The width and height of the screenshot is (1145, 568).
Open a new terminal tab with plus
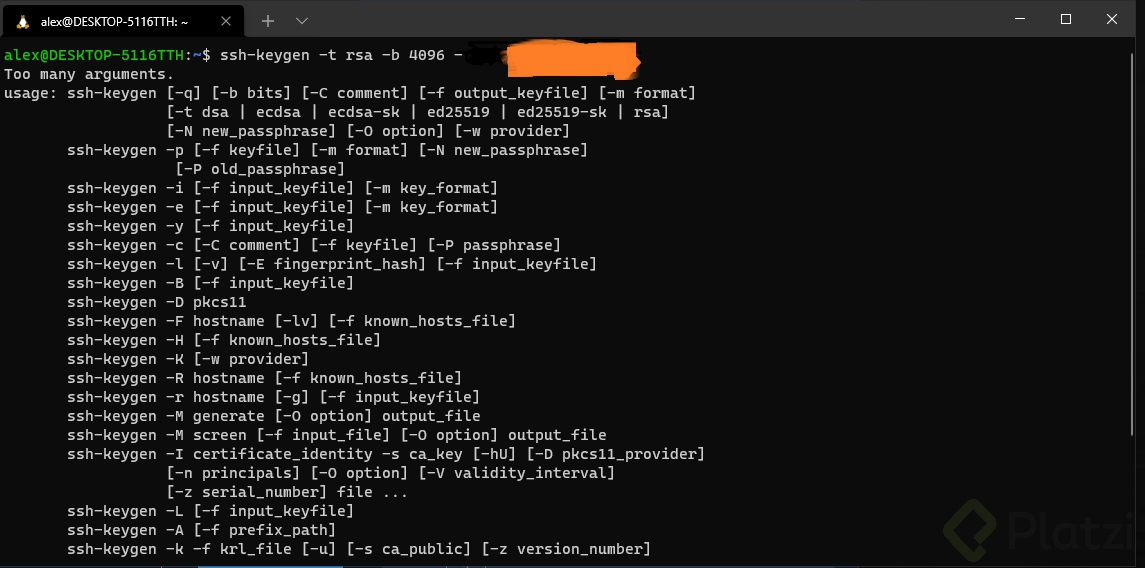click(x=267, y=21)
